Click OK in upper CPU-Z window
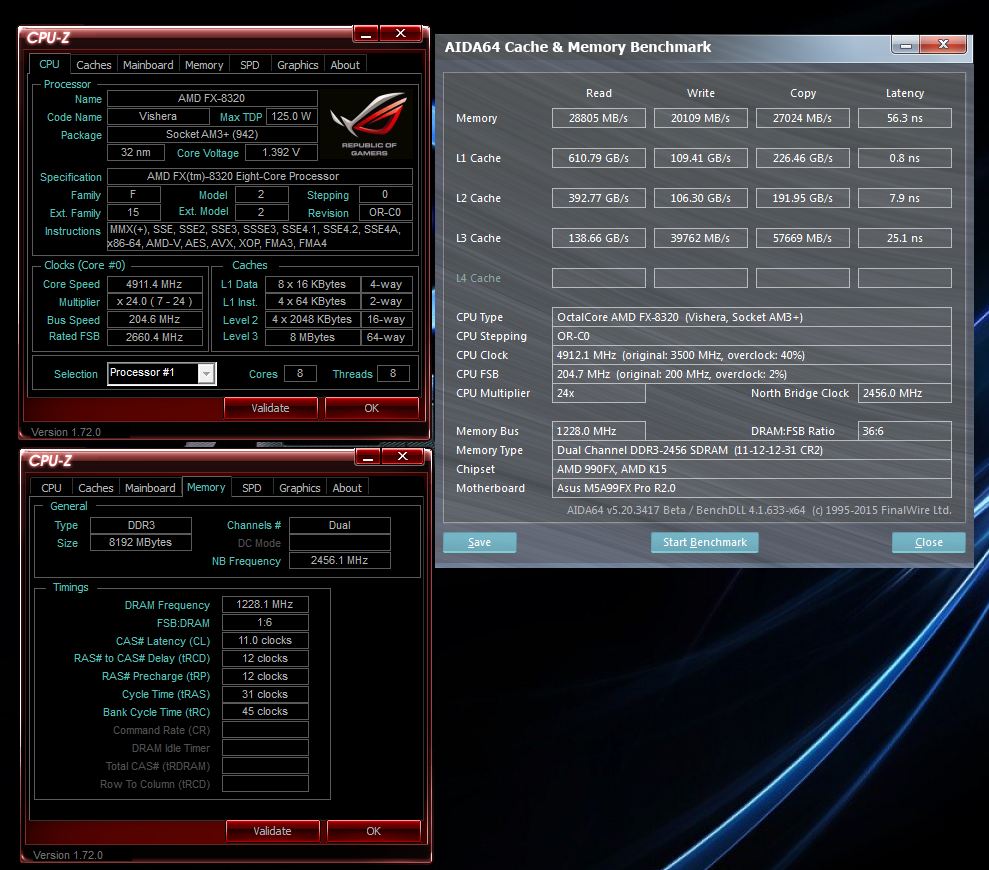989x870 pixels. click(x=372, y=408)
